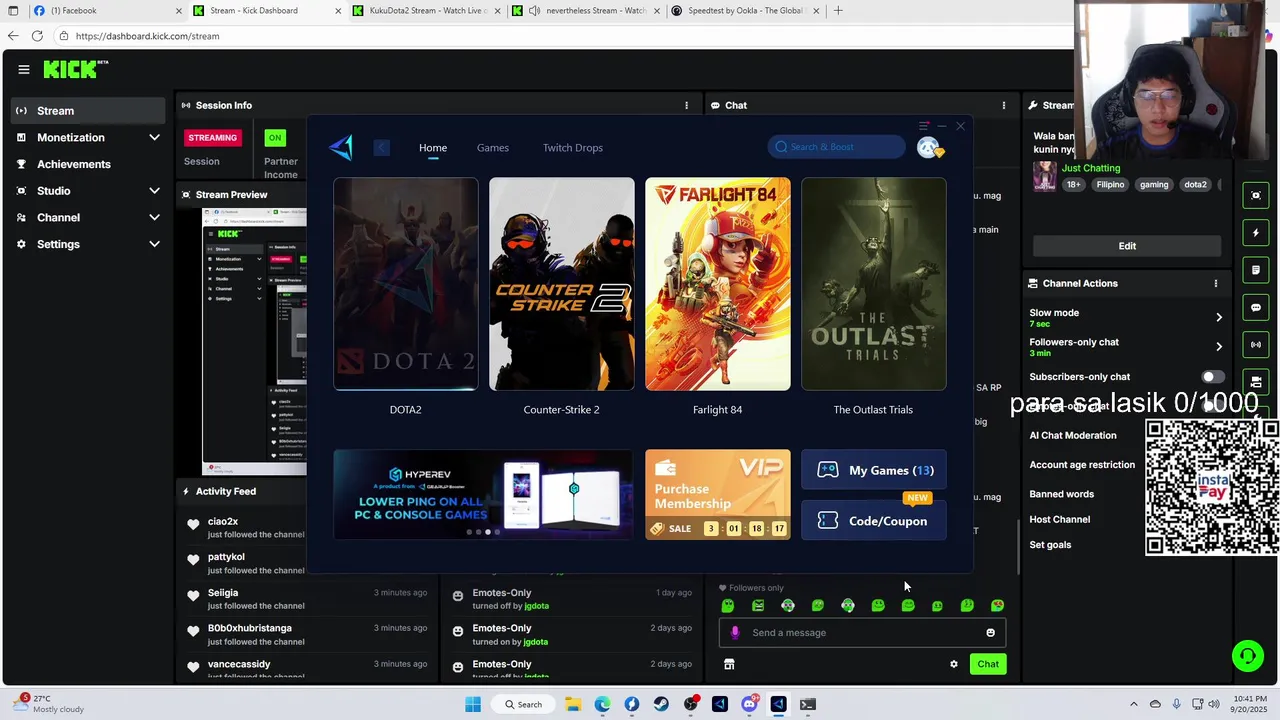Click the Send a message field

pyautogui.click(x=860, y=632)
